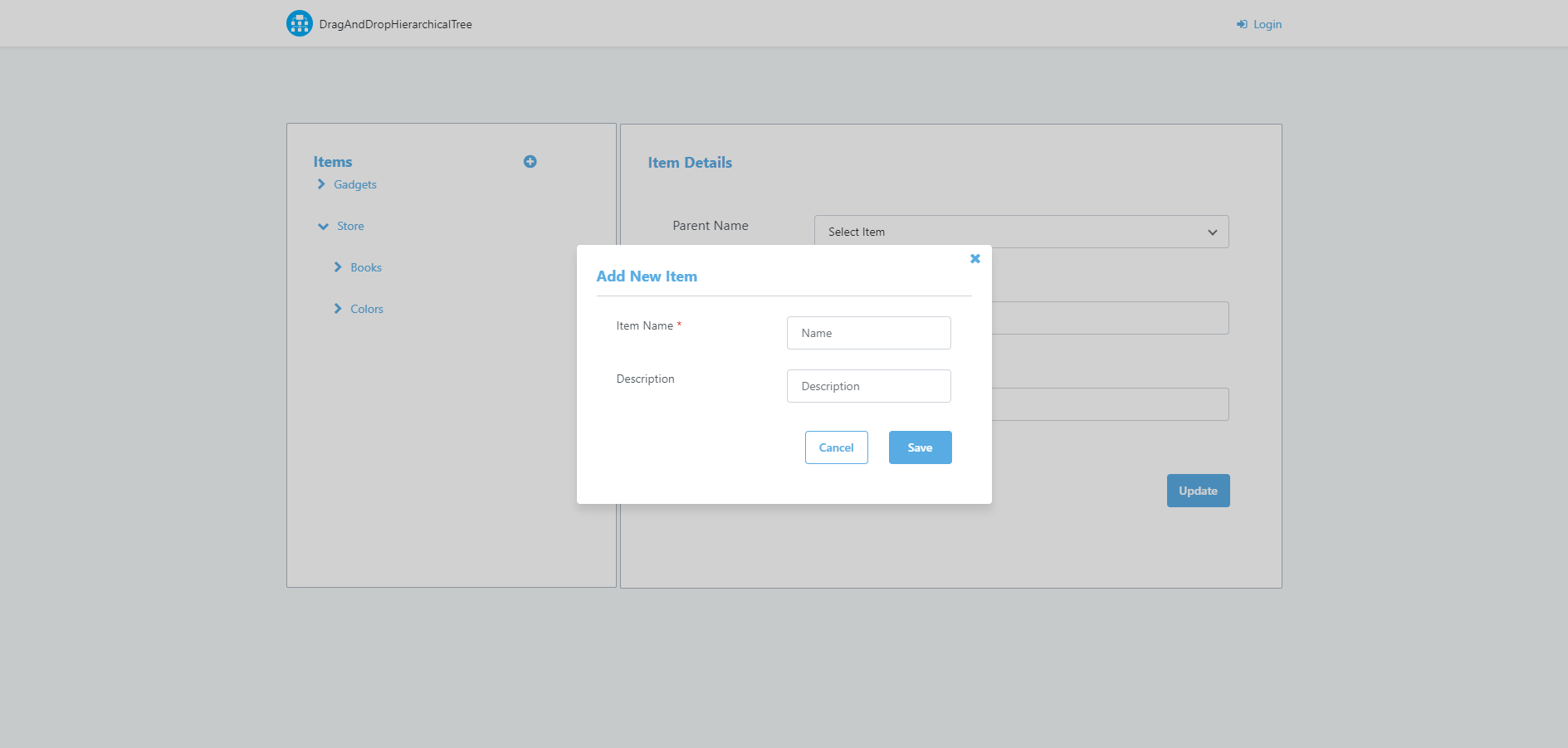
Task: Click the Login link
Action: tap(1266, 24)
